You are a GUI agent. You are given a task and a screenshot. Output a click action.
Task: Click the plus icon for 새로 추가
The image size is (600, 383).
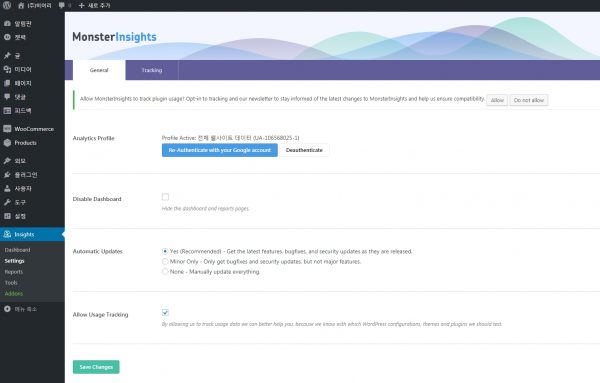[x=81, y=6]
